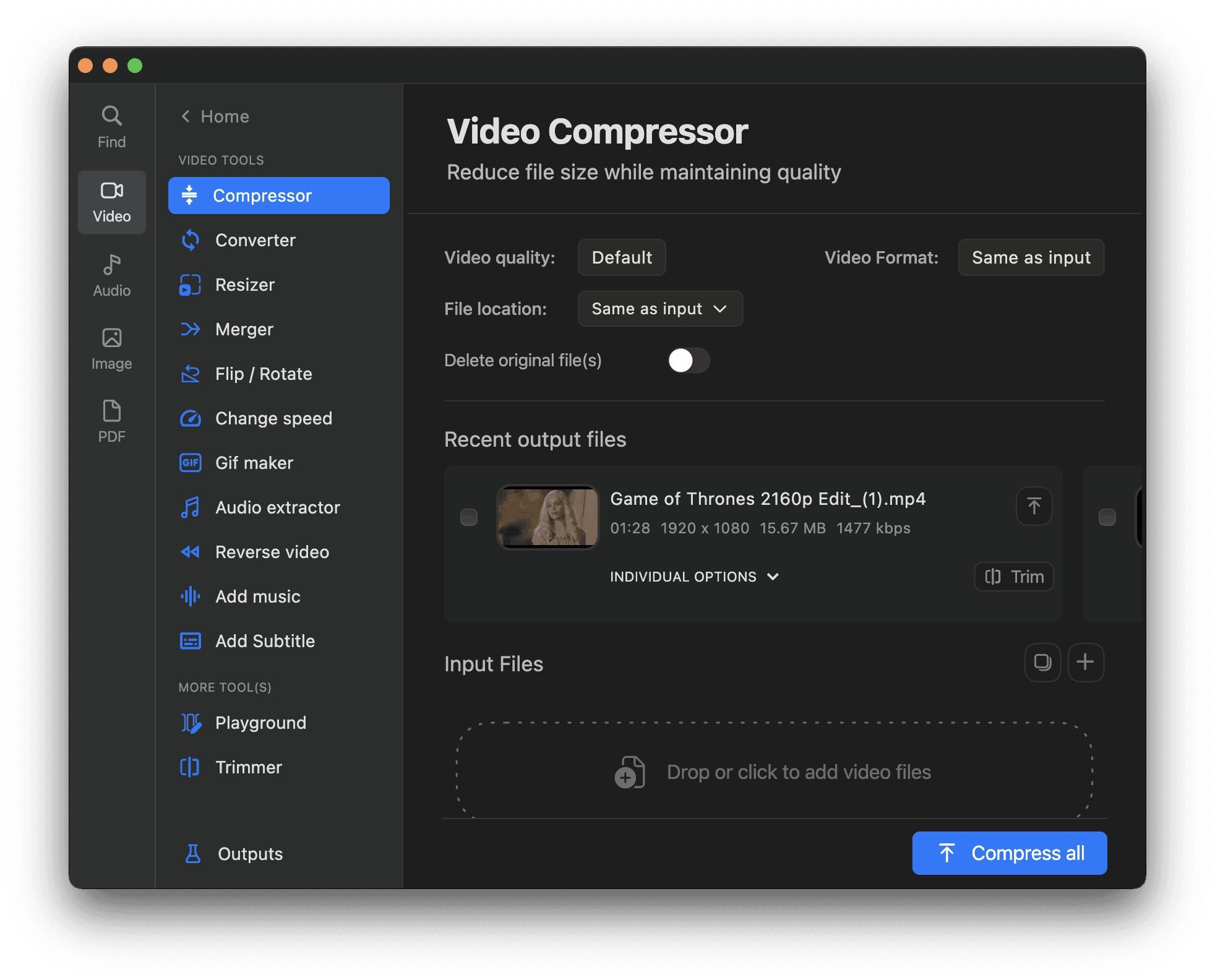Enable Delete original file(s)
The image size is (1215, 980).
point(689,360)
